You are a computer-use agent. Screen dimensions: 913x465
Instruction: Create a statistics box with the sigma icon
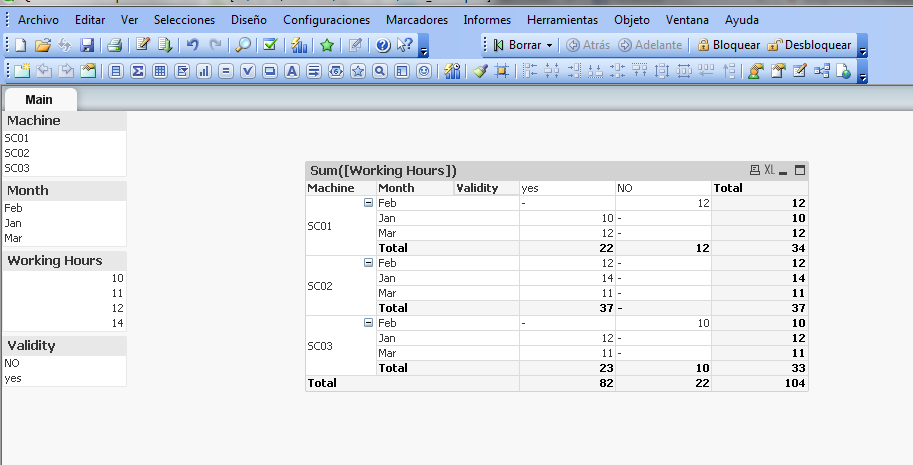[x=138, y=71]
